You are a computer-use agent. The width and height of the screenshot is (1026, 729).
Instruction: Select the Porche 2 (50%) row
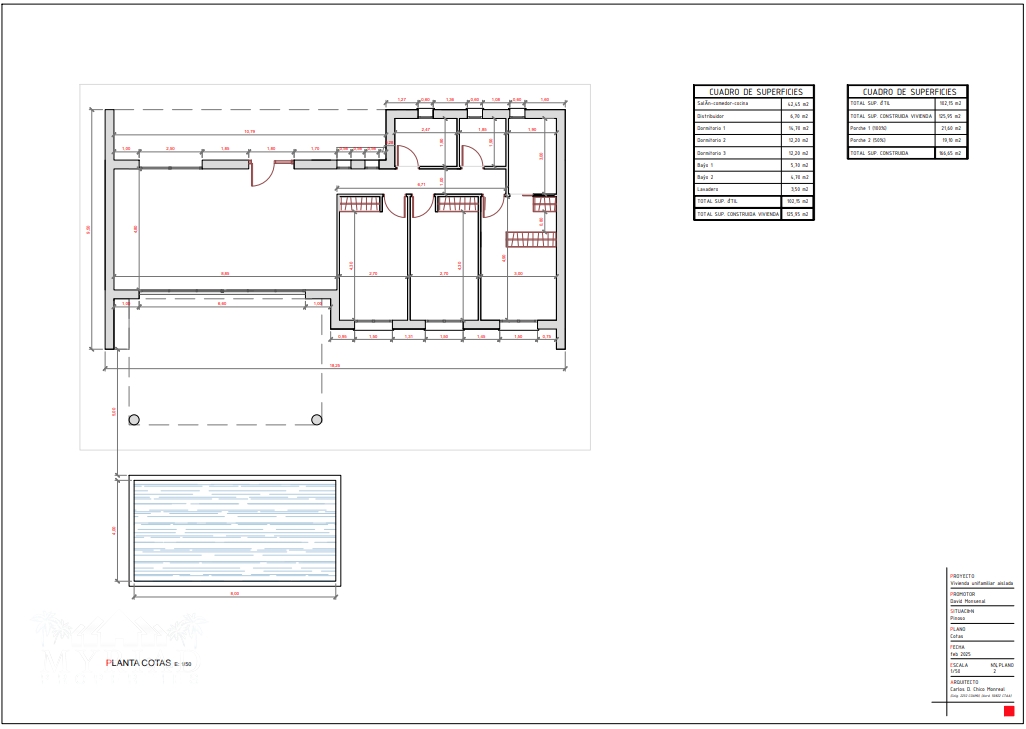[x=906, y=140]
